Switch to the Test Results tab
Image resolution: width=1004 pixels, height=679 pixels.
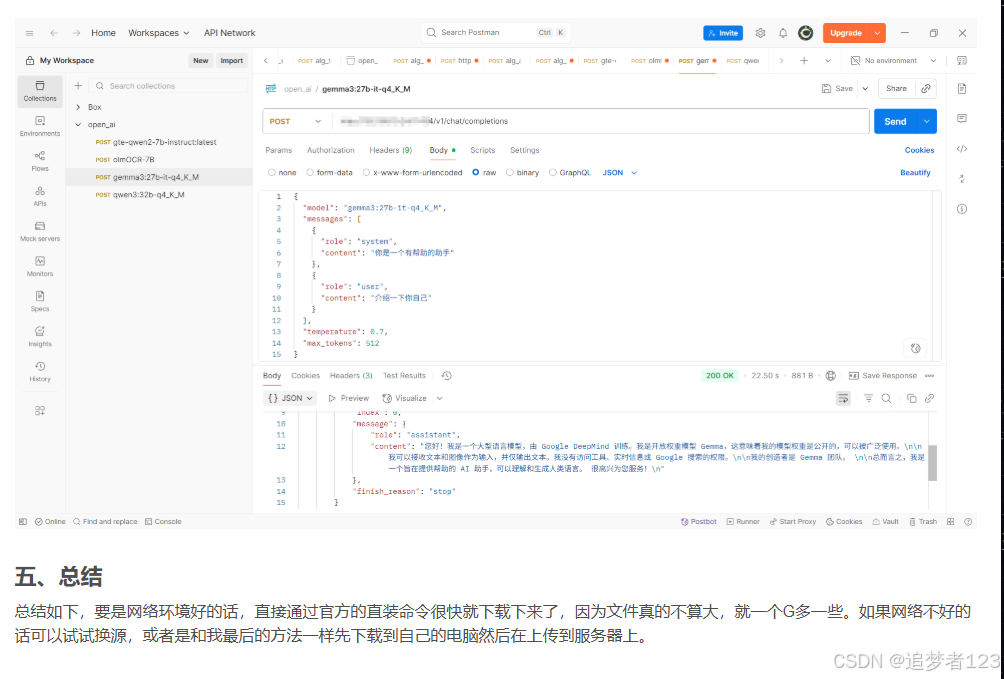coord(404,375)
